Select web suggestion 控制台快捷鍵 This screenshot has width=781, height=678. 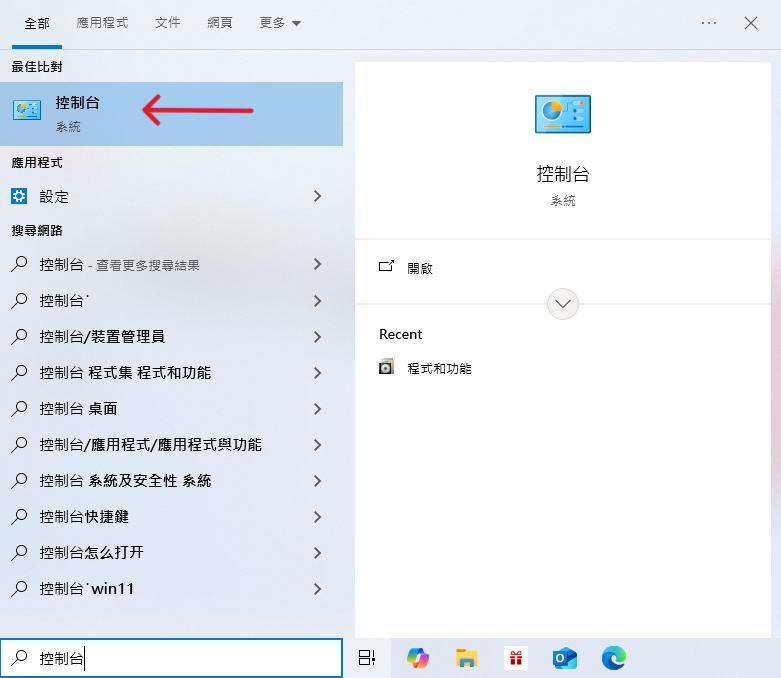point(84,517)
